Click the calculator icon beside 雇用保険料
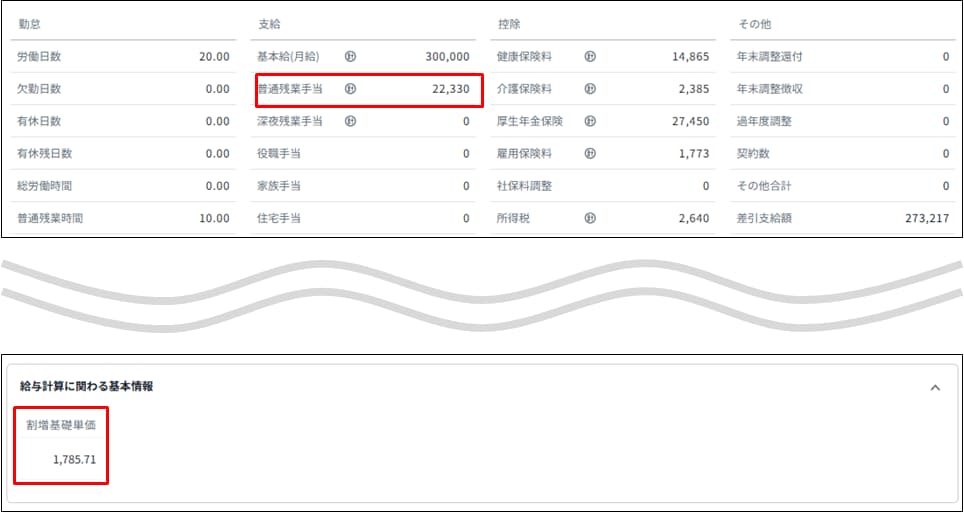Image resolution: width=964 pixels, height=512 pixels. coord(590,153)
